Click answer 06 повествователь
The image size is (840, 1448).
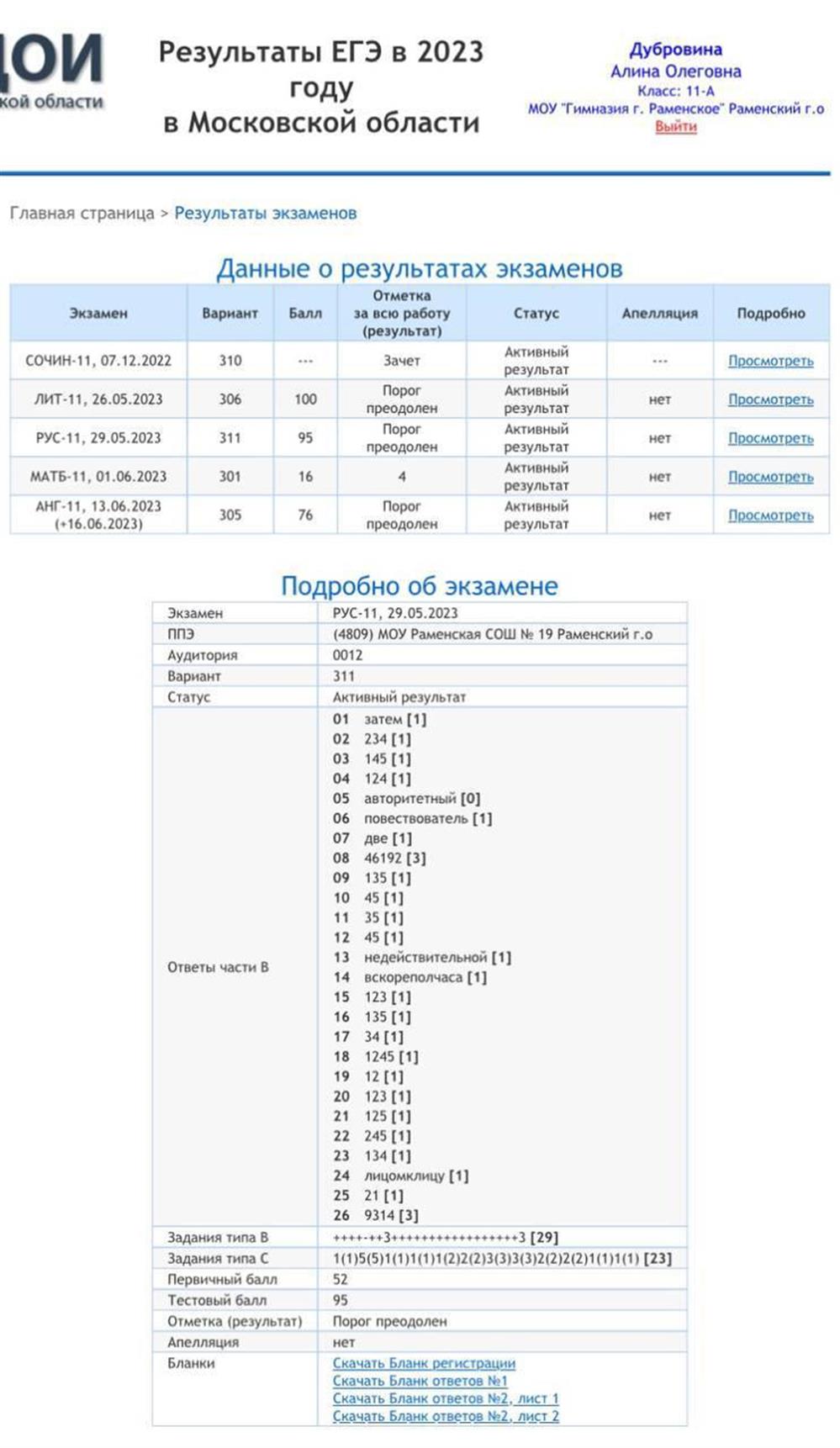tap(412, 818)
